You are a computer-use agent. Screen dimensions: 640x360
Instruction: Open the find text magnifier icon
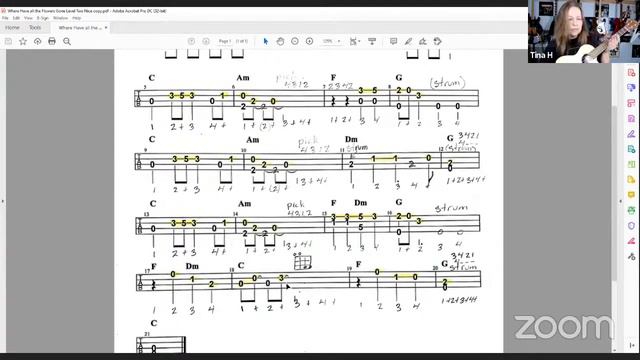(67, 41)
